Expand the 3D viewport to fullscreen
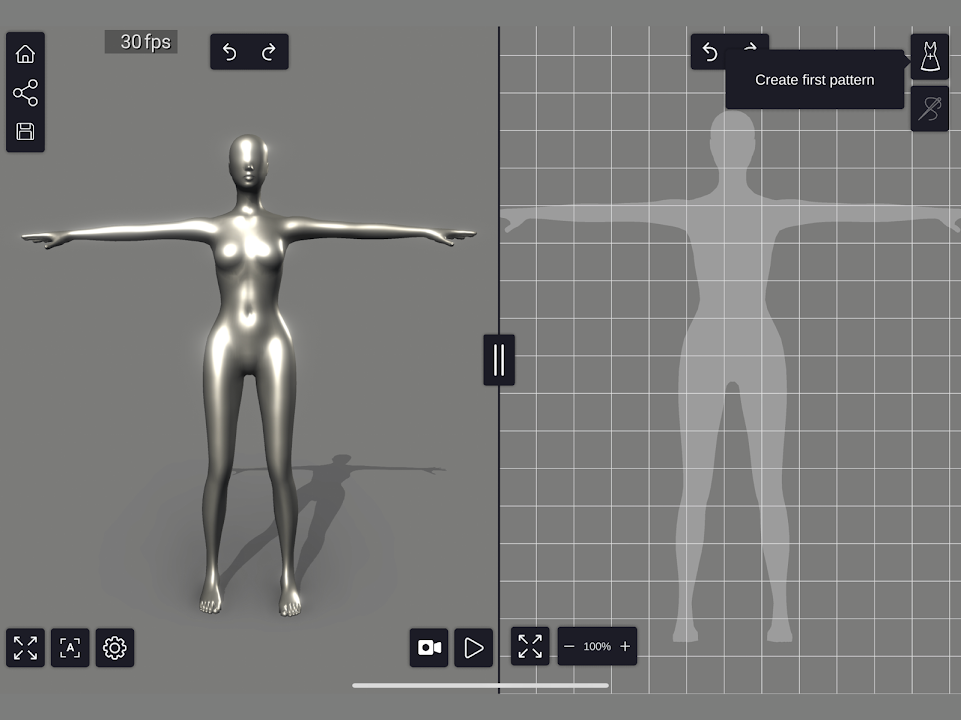This screenshot has height=720, width=961. 25,648
